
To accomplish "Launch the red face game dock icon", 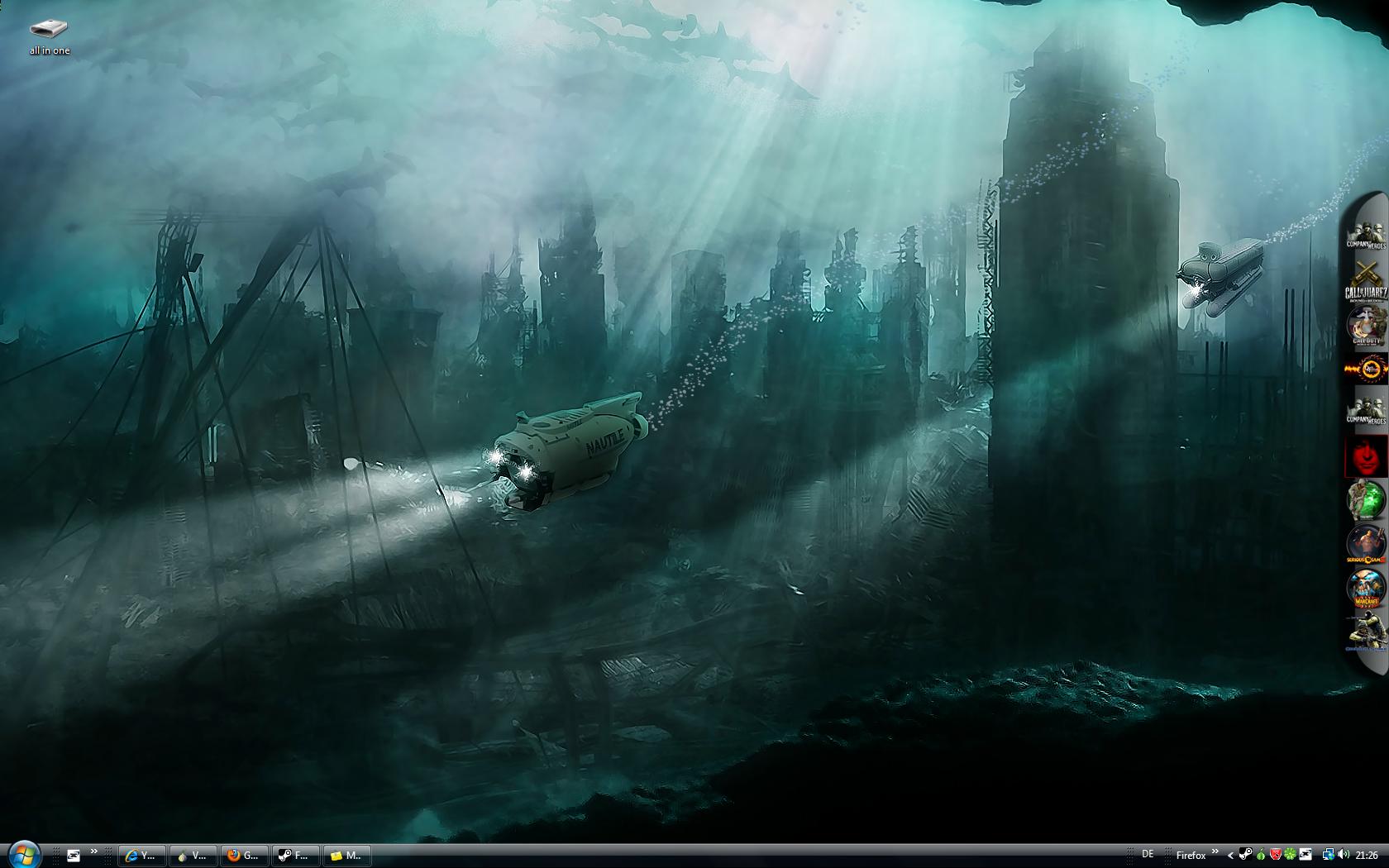I will coord(1366,456).
